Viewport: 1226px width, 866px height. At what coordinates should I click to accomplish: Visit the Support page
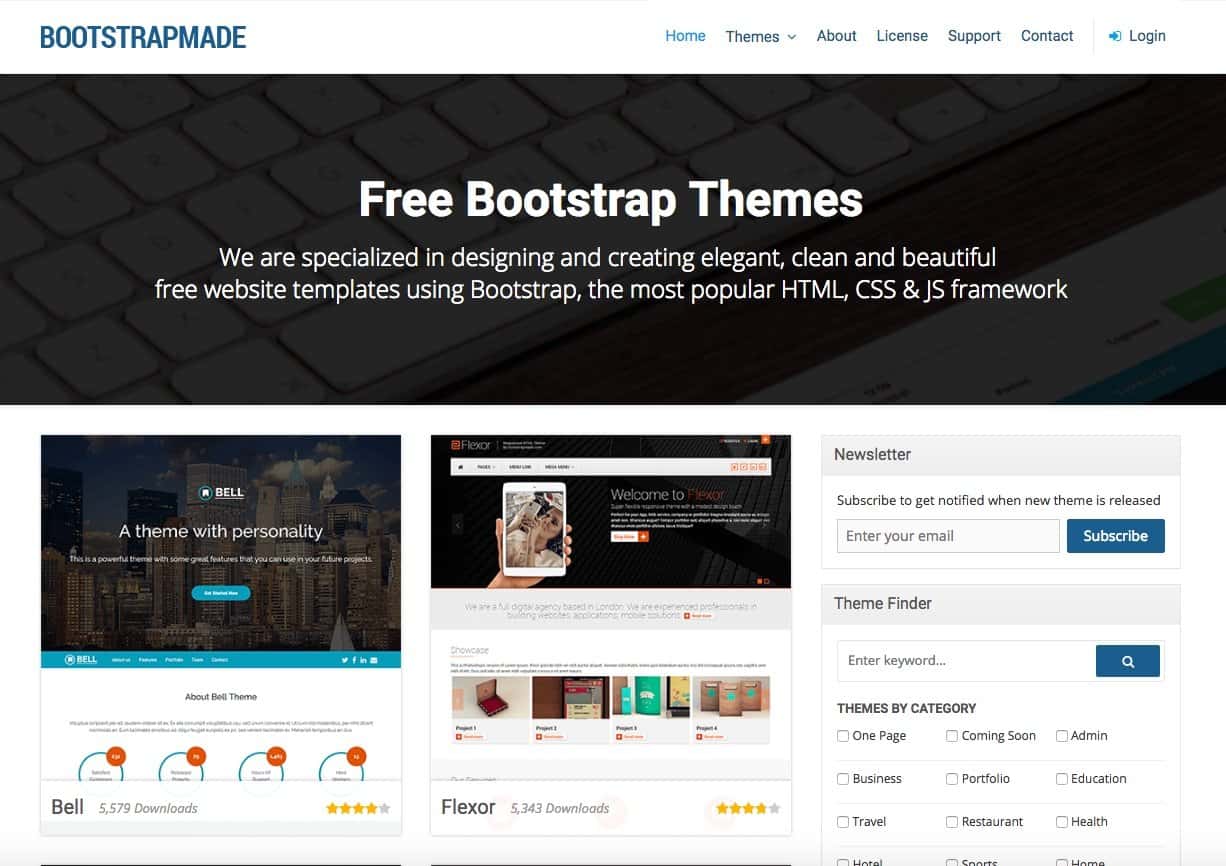pyautogui.click(x=974, y=36)
